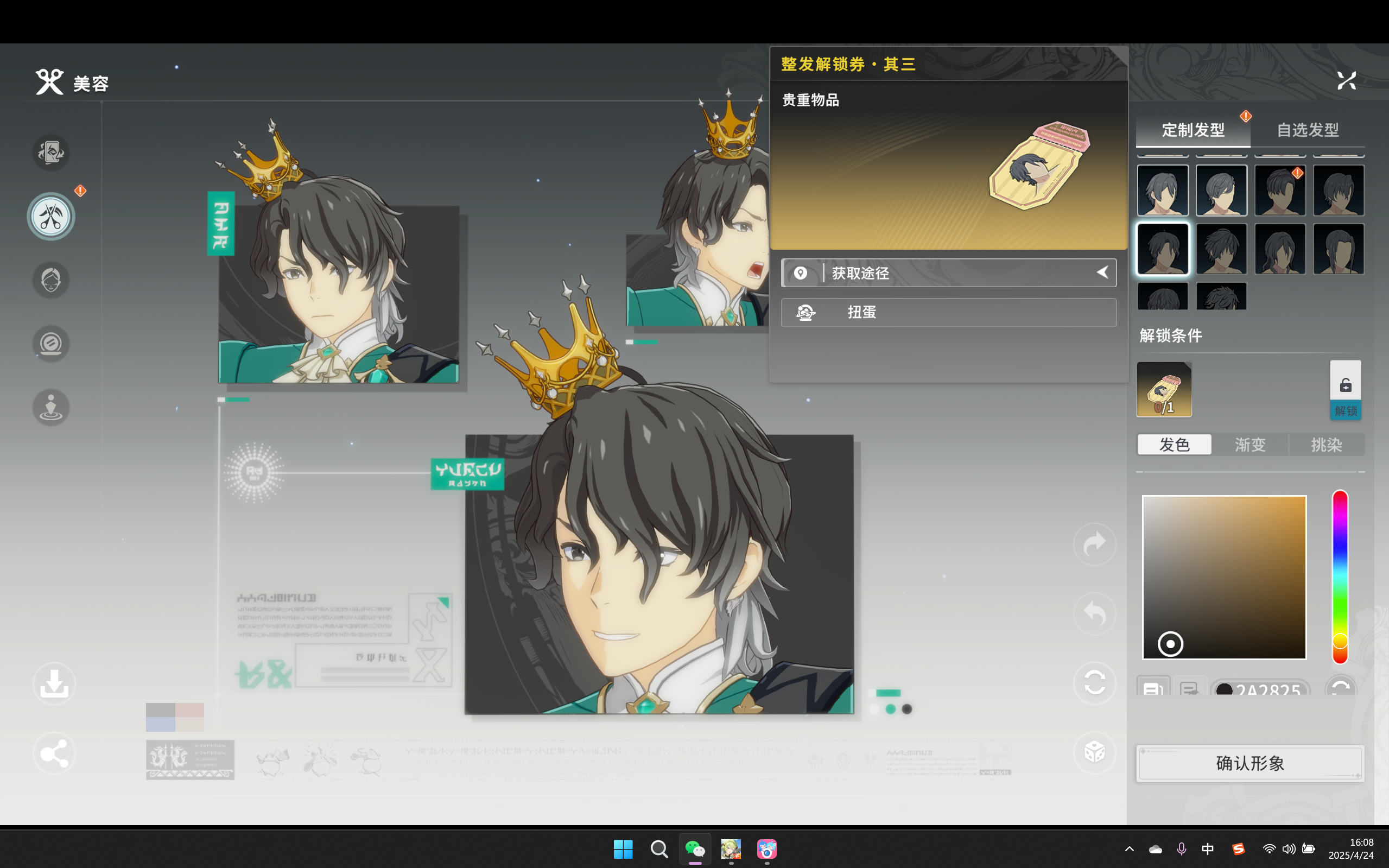Collapse the 获取途径 arrow expander

tap(1102, 273)
